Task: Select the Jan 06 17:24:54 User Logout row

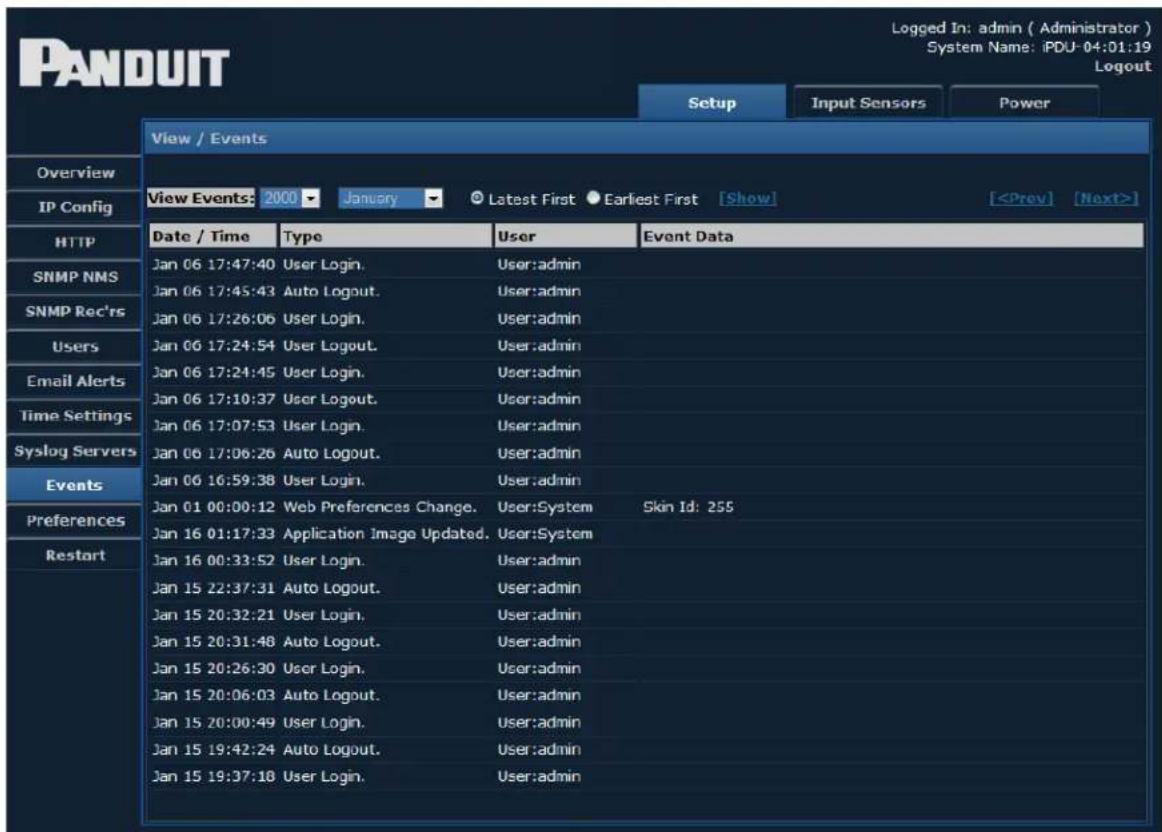Action: click(646, 345)
